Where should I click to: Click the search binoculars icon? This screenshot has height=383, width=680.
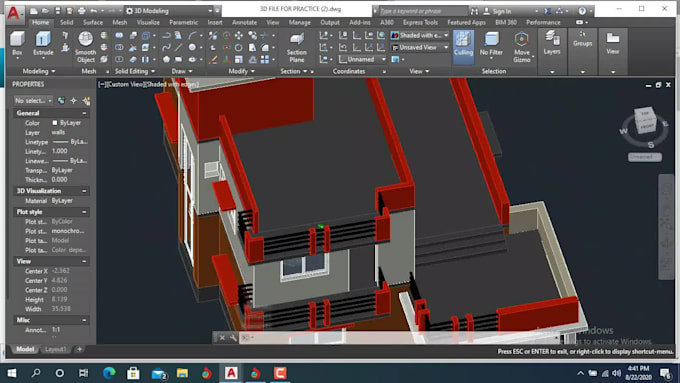474,11
